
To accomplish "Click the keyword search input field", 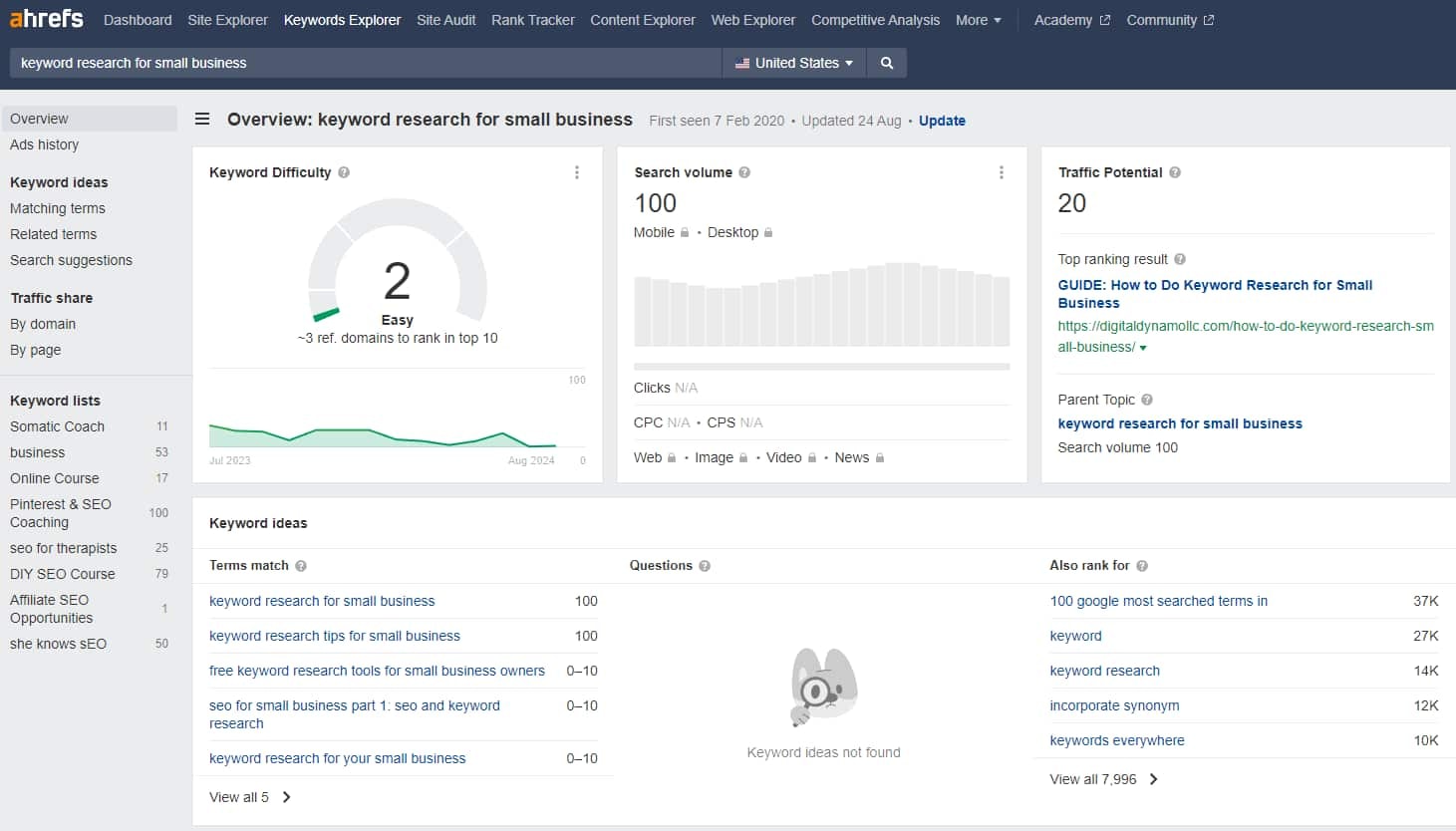I will [x=365, y=63].
